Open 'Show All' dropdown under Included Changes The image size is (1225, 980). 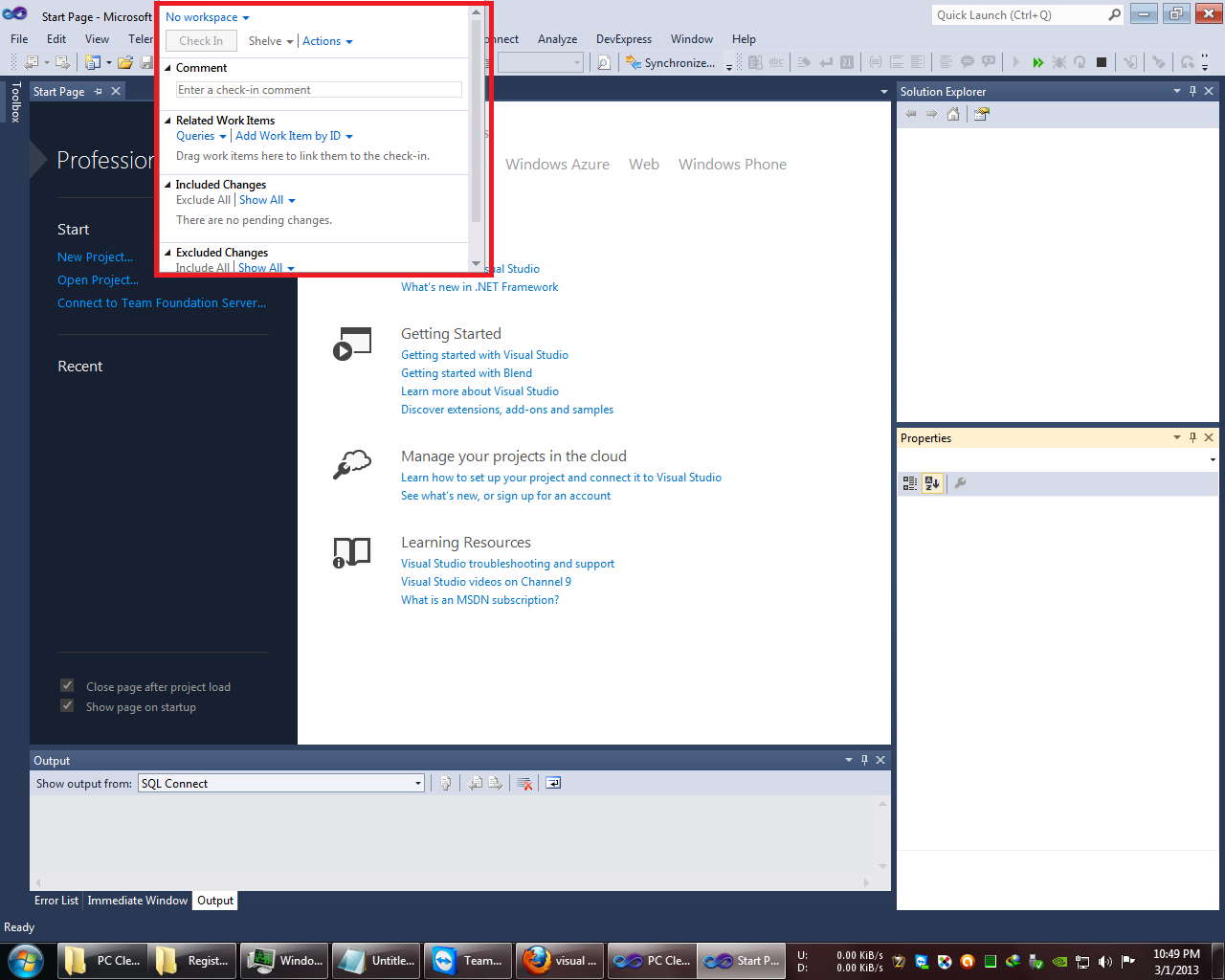(x=267, y=200)
